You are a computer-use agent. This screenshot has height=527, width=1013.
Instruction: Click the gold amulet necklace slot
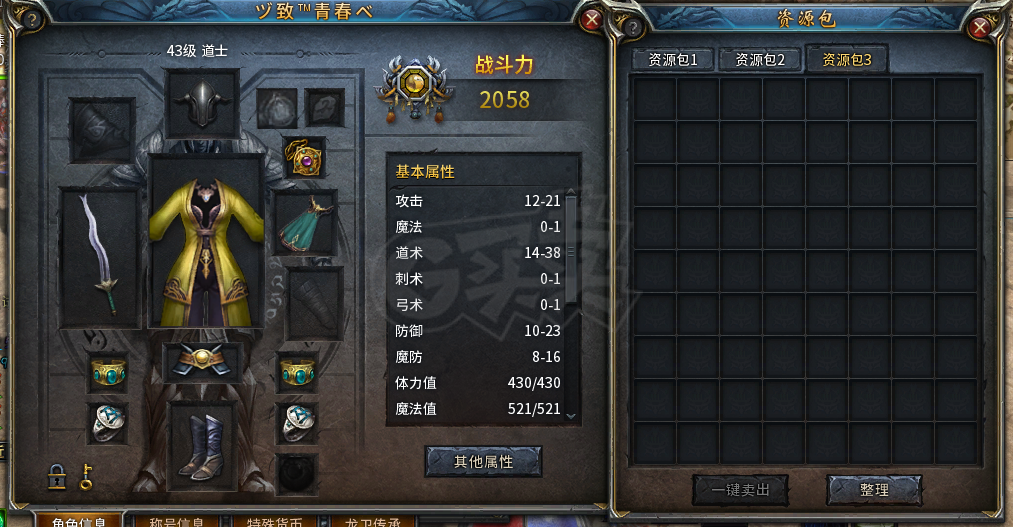pos(304,158)
